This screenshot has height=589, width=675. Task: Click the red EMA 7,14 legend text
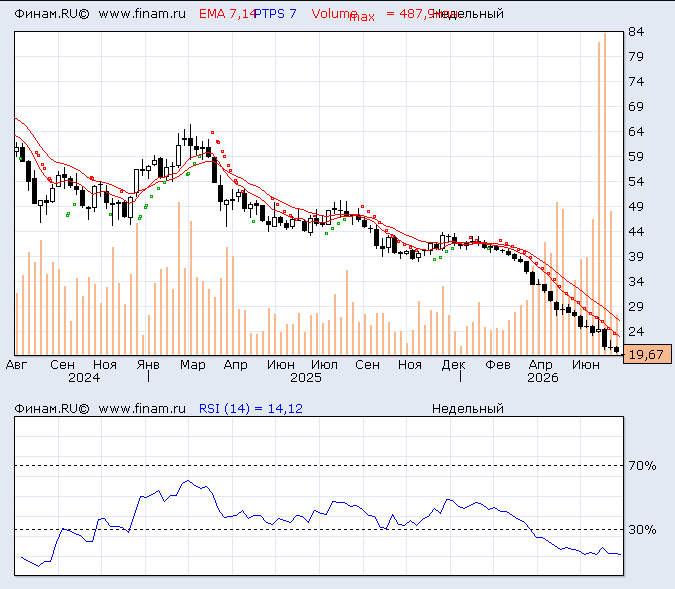coord(227,13)
